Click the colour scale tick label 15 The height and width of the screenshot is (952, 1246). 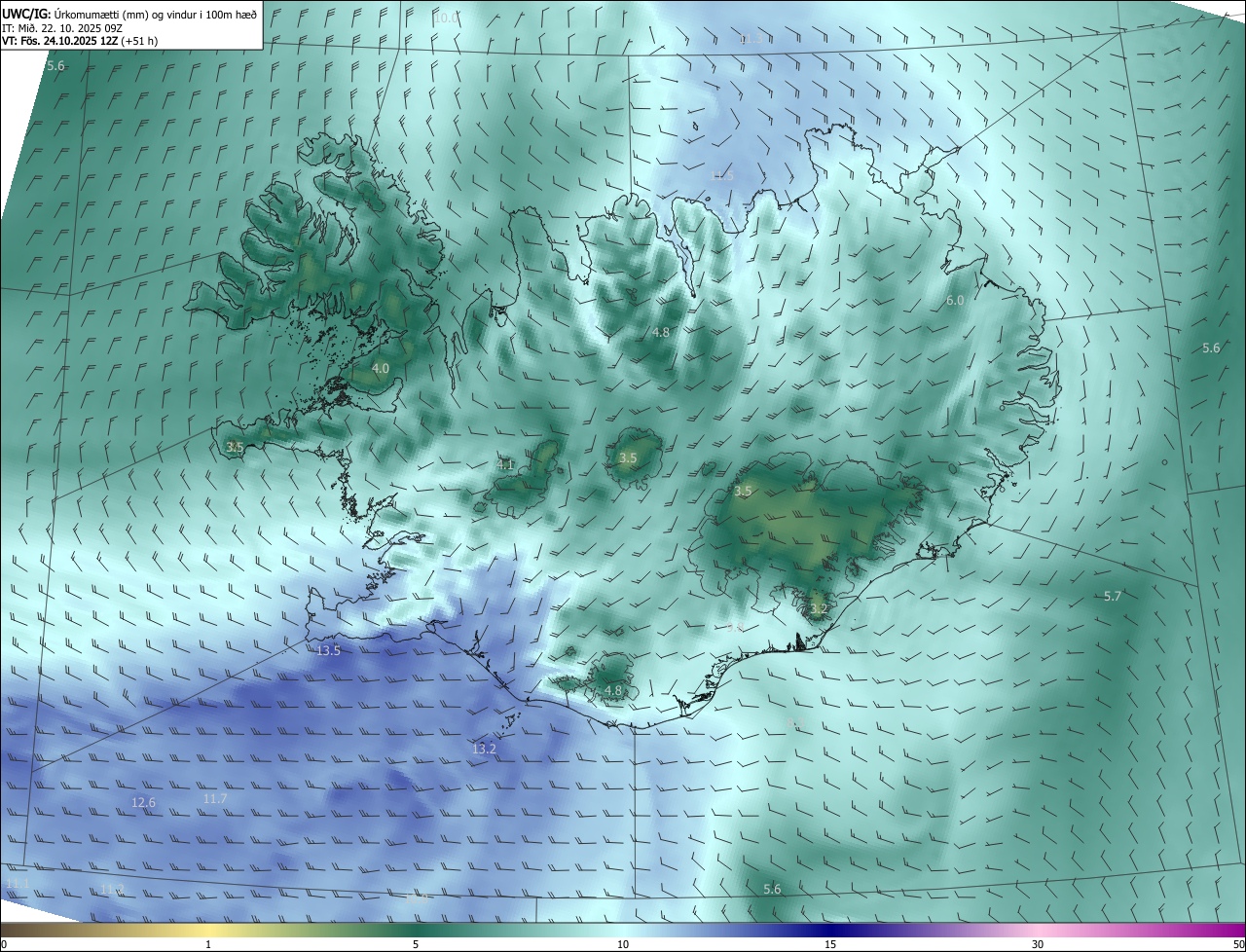click(x=830, y=944)
